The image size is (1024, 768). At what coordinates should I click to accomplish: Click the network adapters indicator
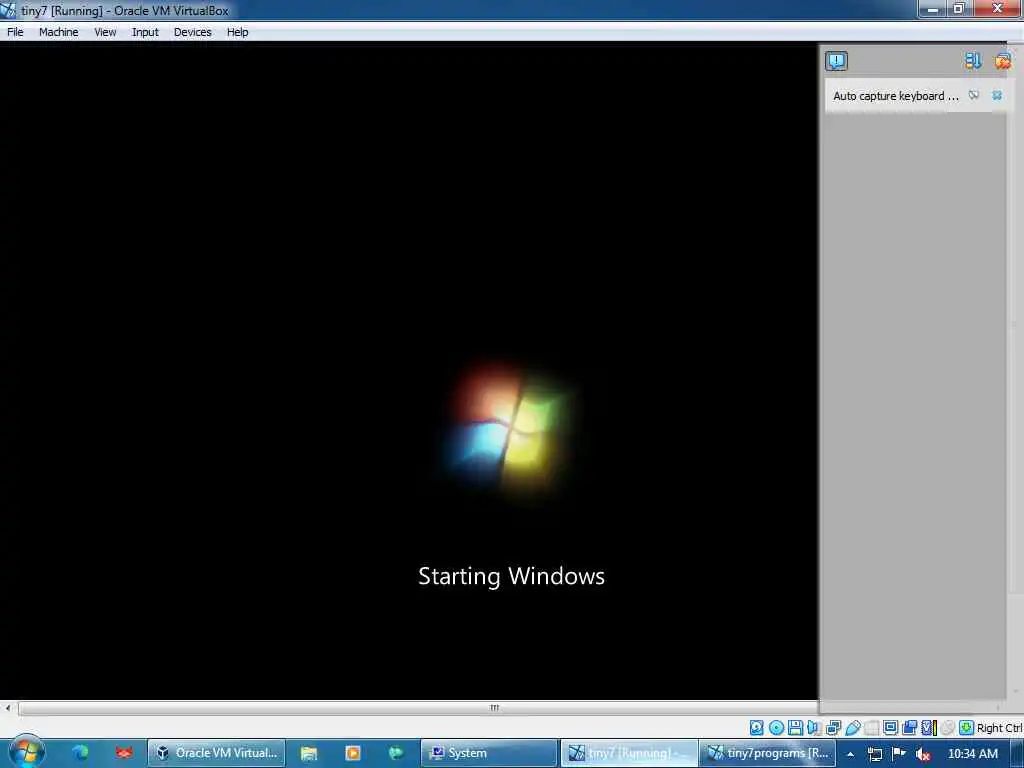[833, 728]
